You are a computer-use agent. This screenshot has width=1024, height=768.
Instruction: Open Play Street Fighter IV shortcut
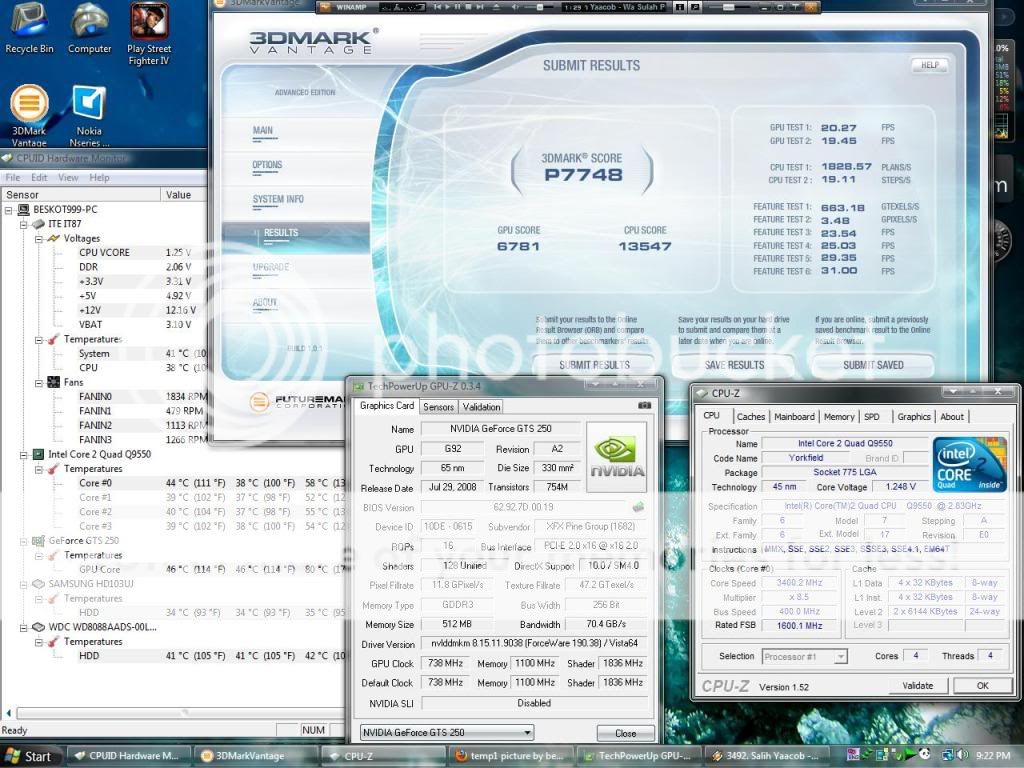[149, 24]
